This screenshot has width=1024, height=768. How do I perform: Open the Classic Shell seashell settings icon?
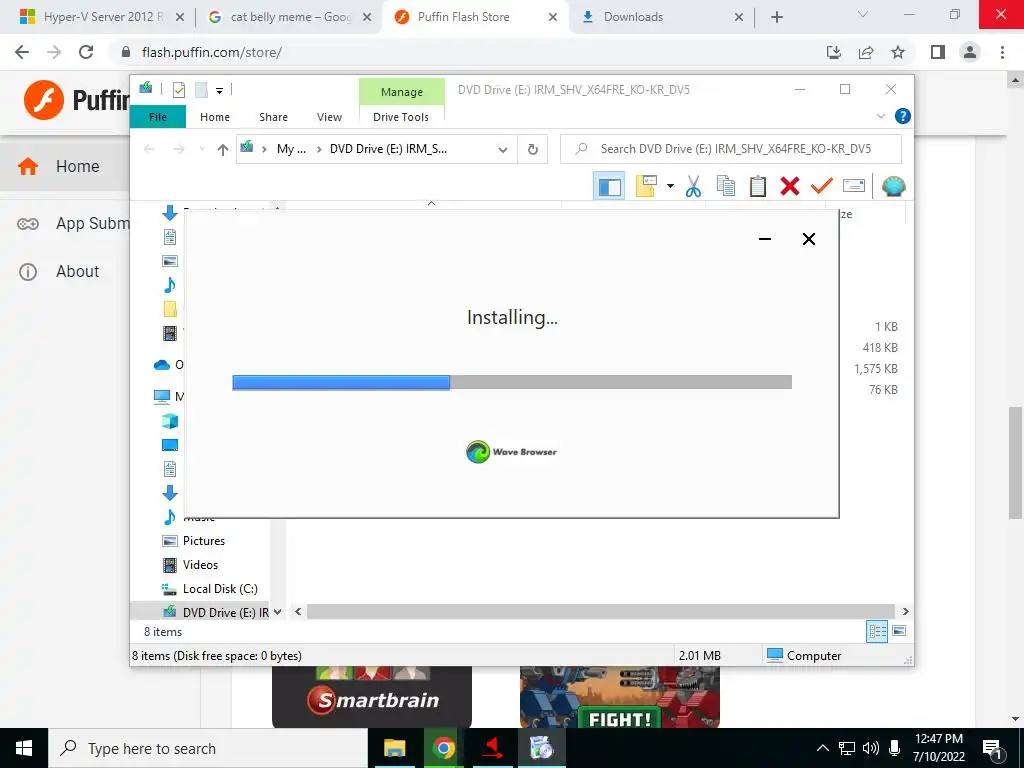coord(893,187)
